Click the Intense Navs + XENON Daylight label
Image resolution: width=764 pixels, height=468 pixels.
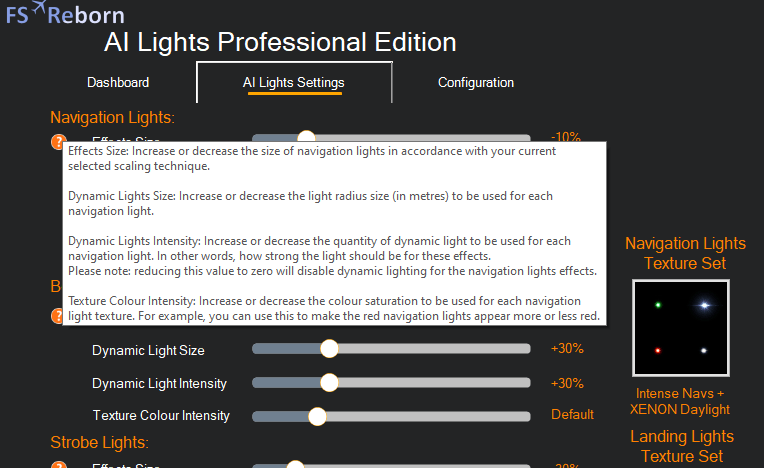point(680,401)
